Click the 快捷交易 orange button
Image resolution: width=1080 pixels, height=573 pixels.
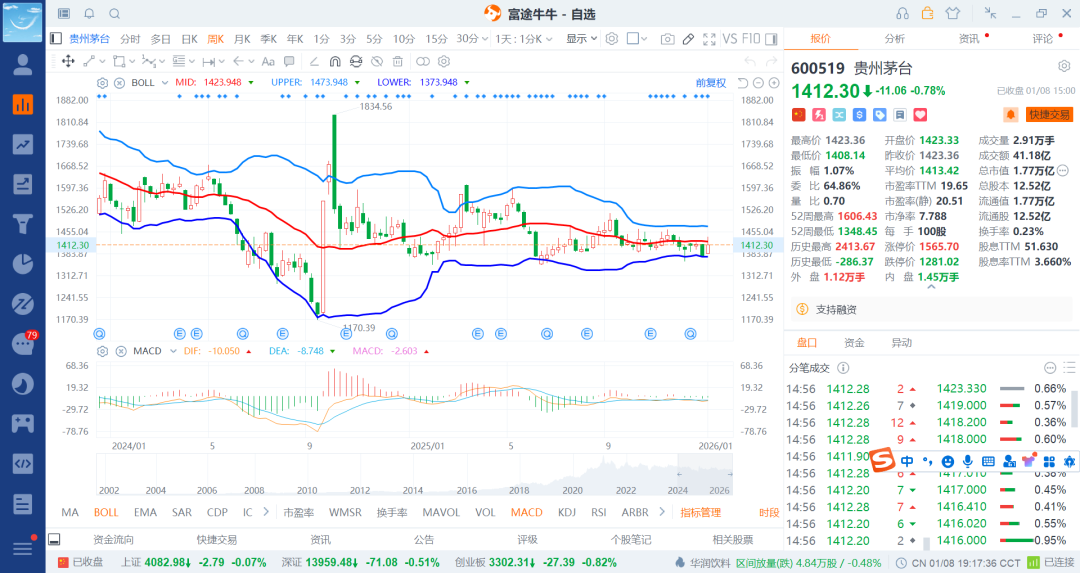tap(1049, 115)
